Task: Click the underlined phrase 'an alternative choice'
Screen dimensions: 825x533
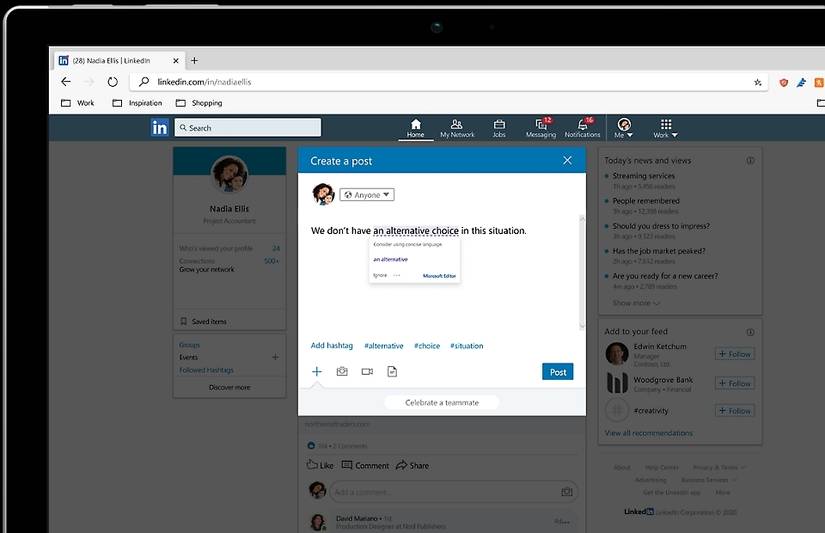Action: tap(416, 230)
